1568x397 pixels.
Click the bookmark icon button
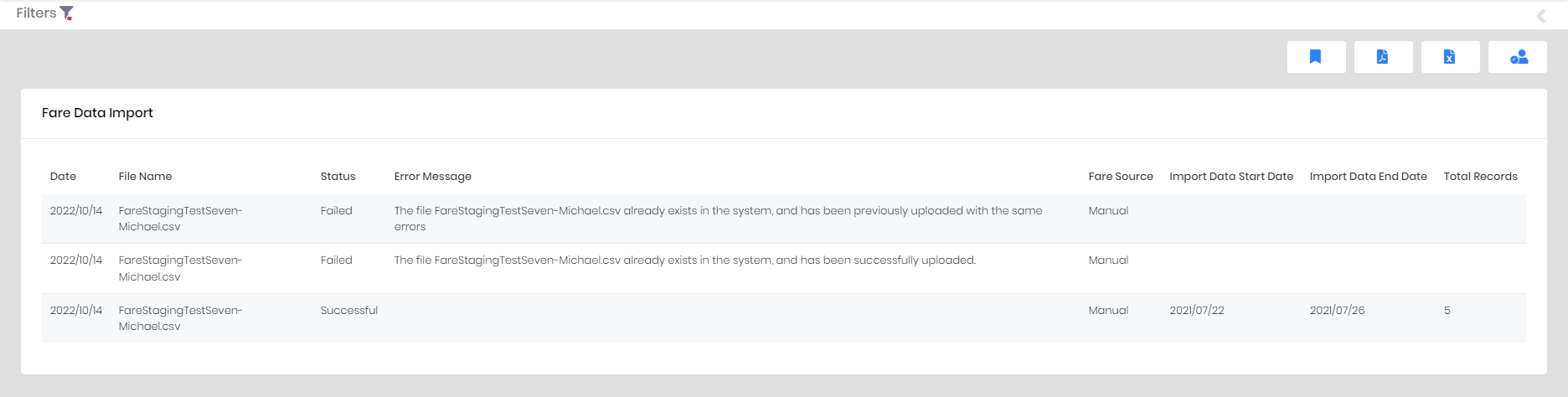pos(1316,57)
